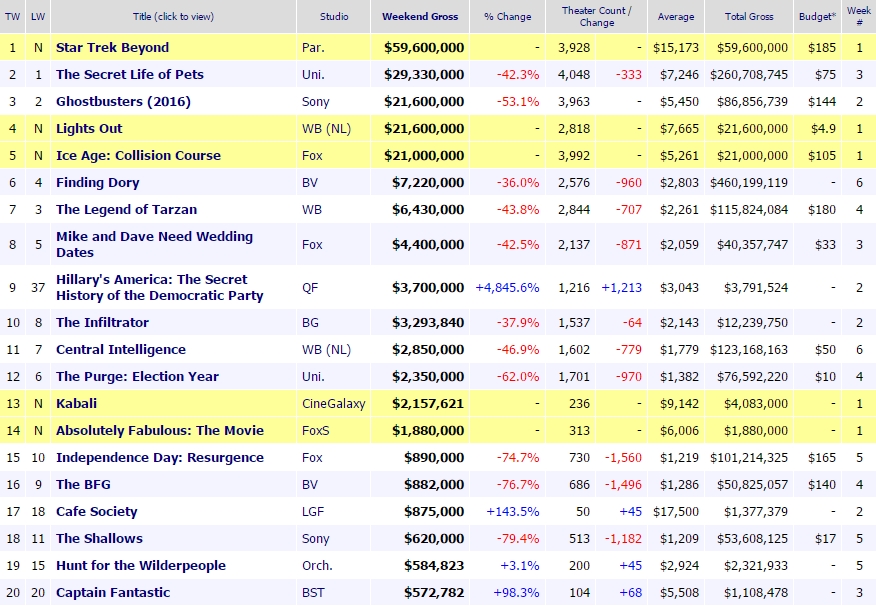Sort by TW column header

coord(12,17)
